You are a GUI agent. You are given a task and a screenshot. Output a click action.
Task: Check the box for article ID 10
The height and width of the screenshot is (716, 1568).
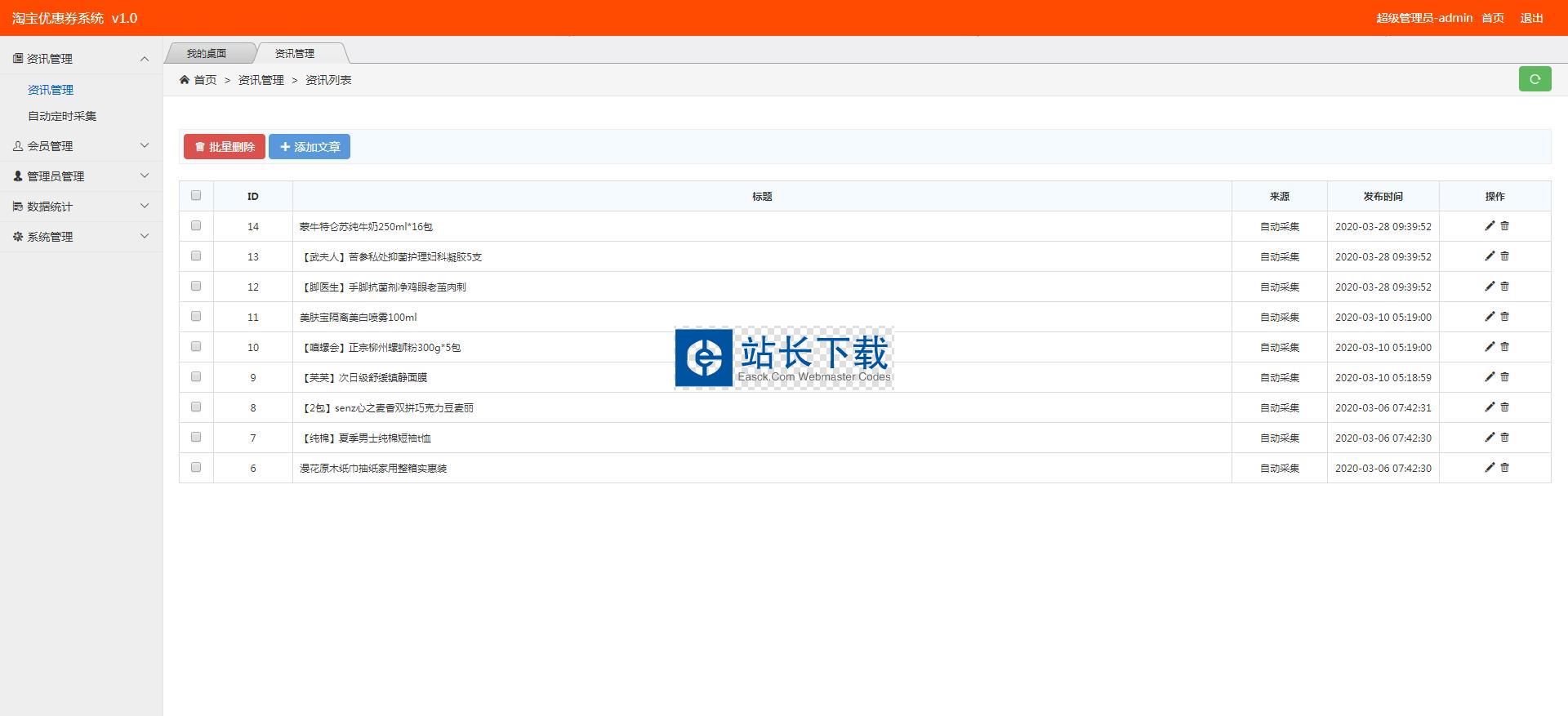click(196, 346)
